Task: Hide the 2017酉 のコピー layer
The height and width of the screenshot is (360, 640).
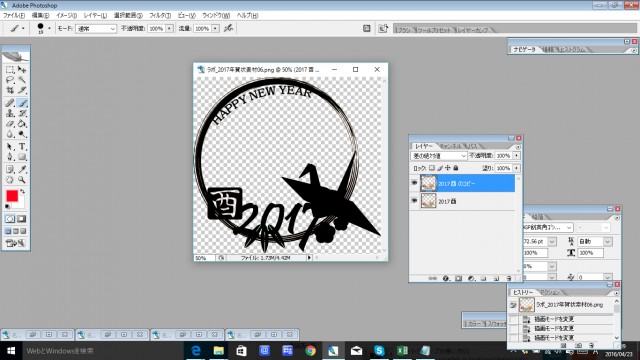Action: coord(414,183)
